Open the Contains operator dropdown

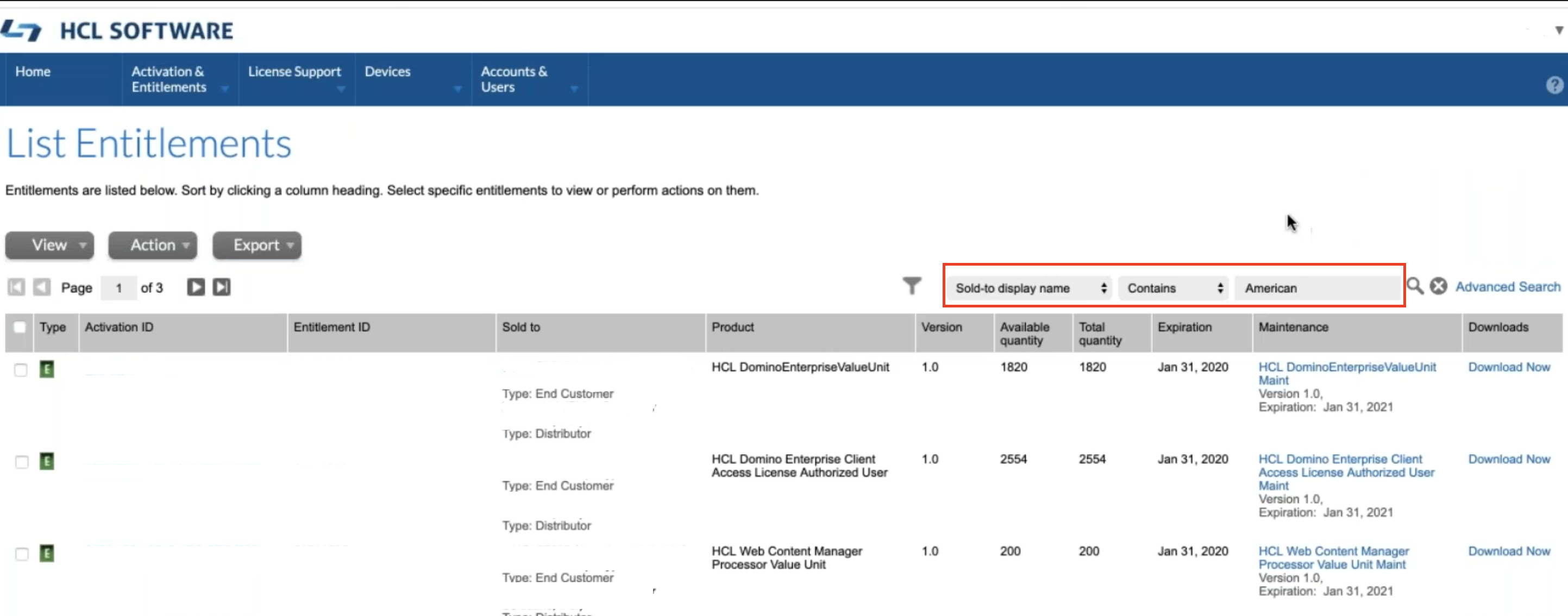[1174, 288]
